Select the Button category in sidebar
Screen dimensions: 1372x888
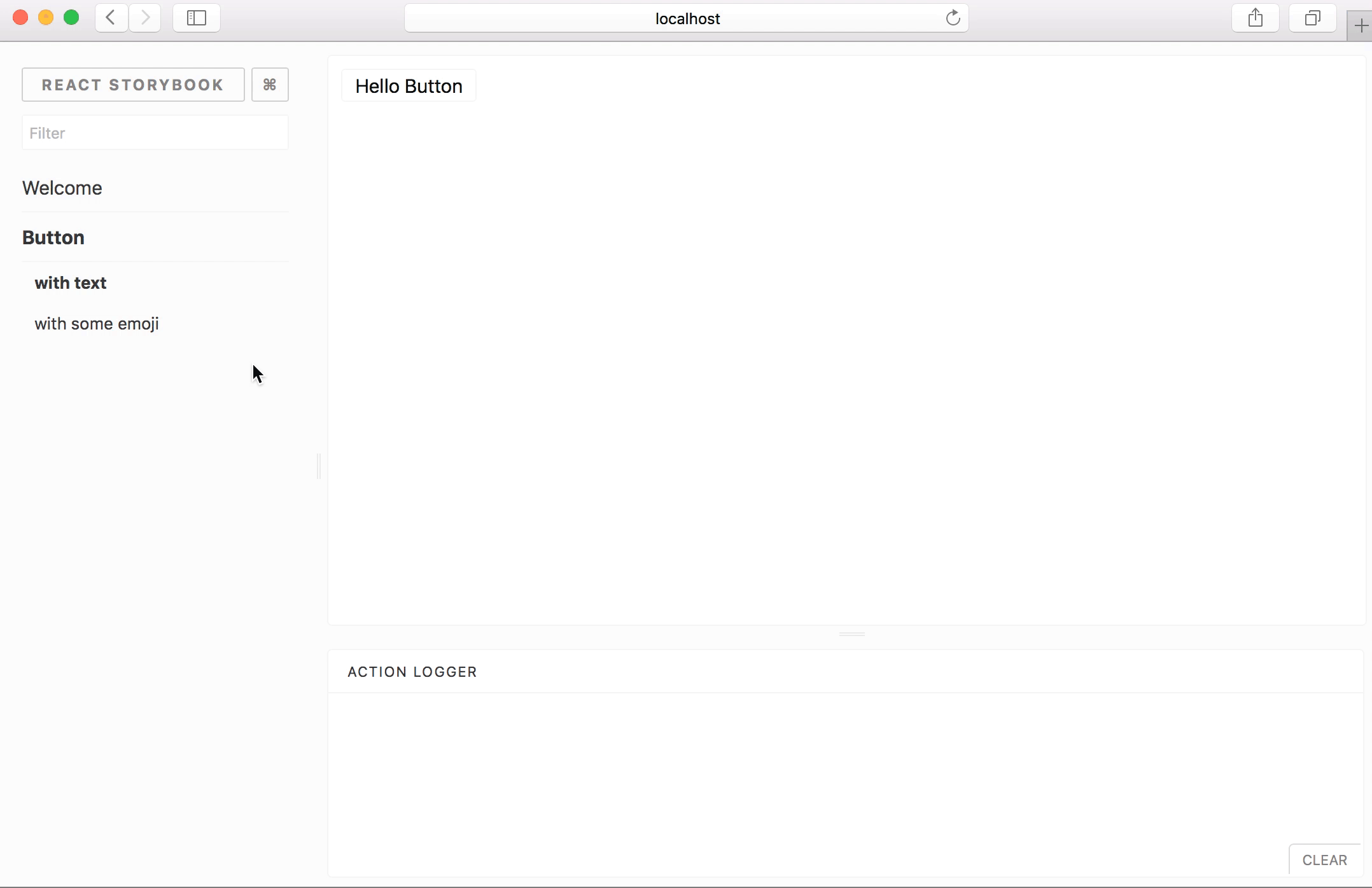53,237
